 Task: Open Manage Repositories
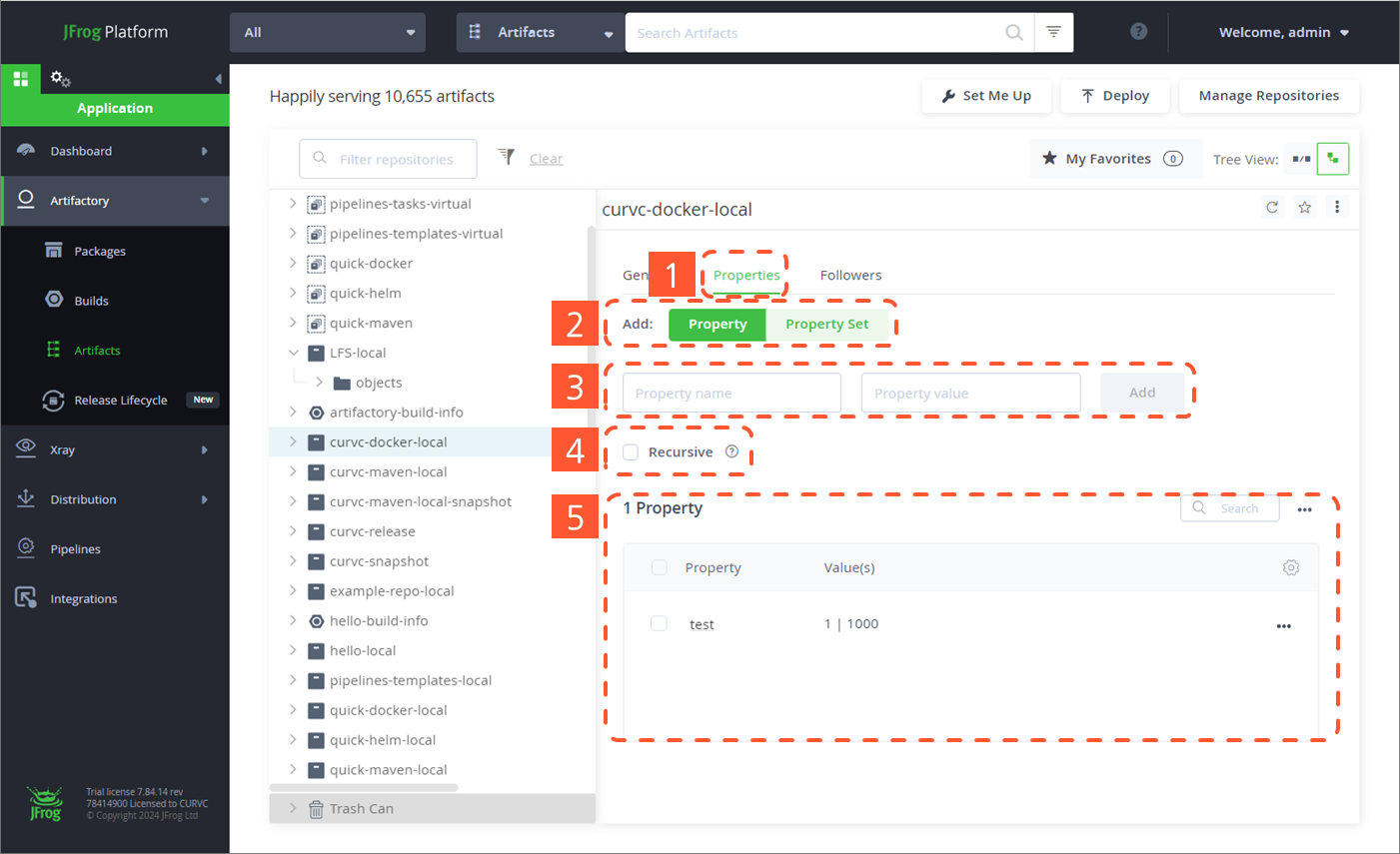click(x=1269, y=96)
